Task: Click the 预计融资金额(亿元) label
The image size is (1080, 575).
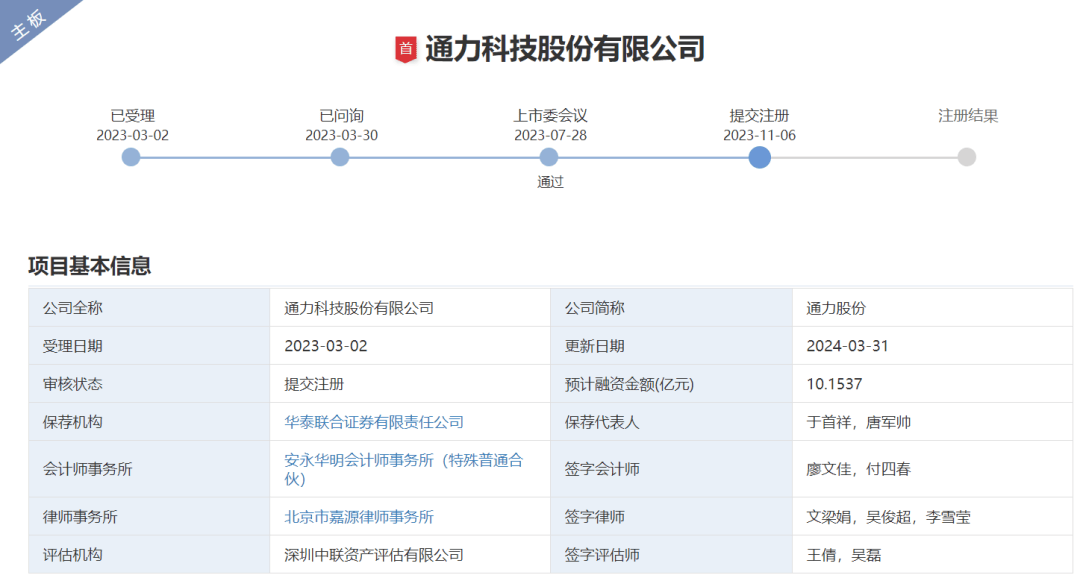Action: (630, 384)
